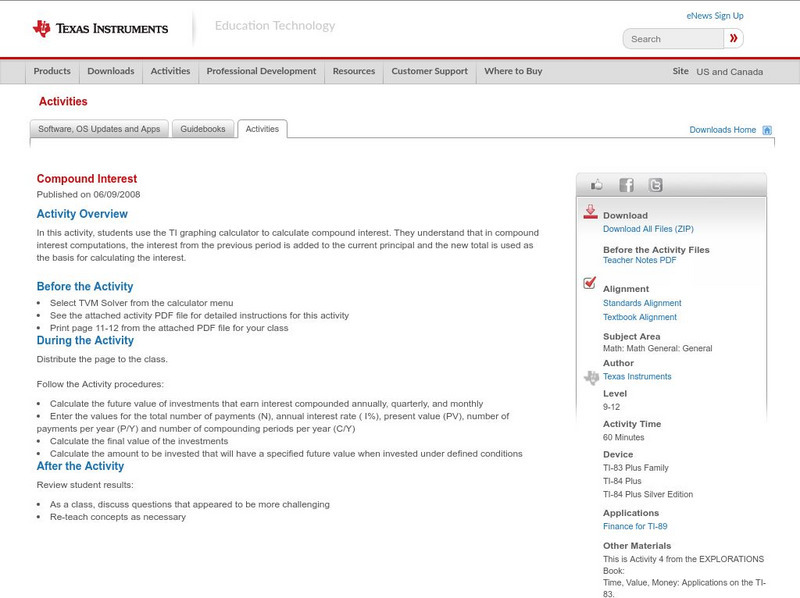Share the activity on Facebook
This screenshot has height=598, width=800.
pos(626,185)
